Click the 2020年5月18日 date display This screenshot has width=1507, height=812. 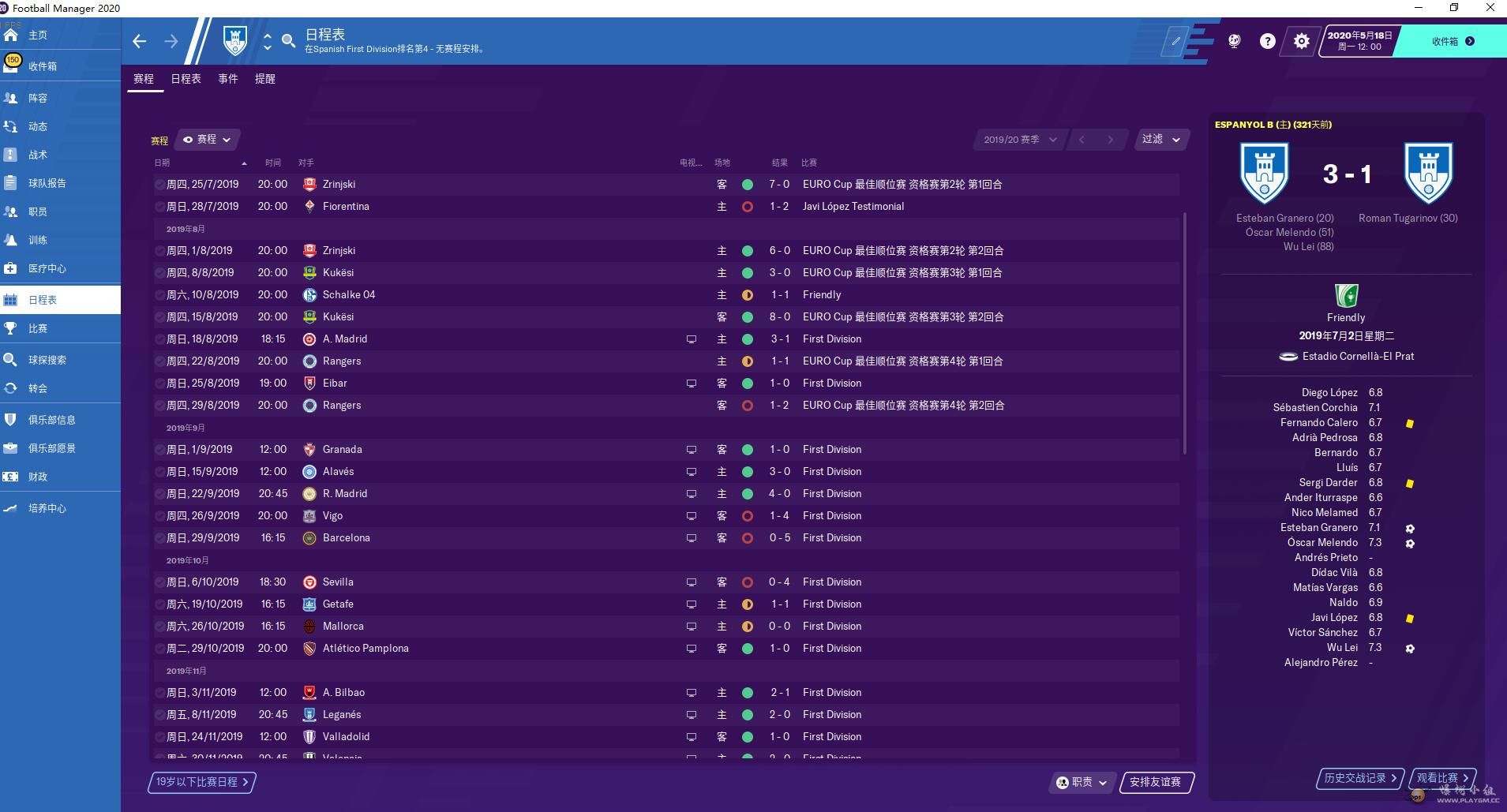1359,41
